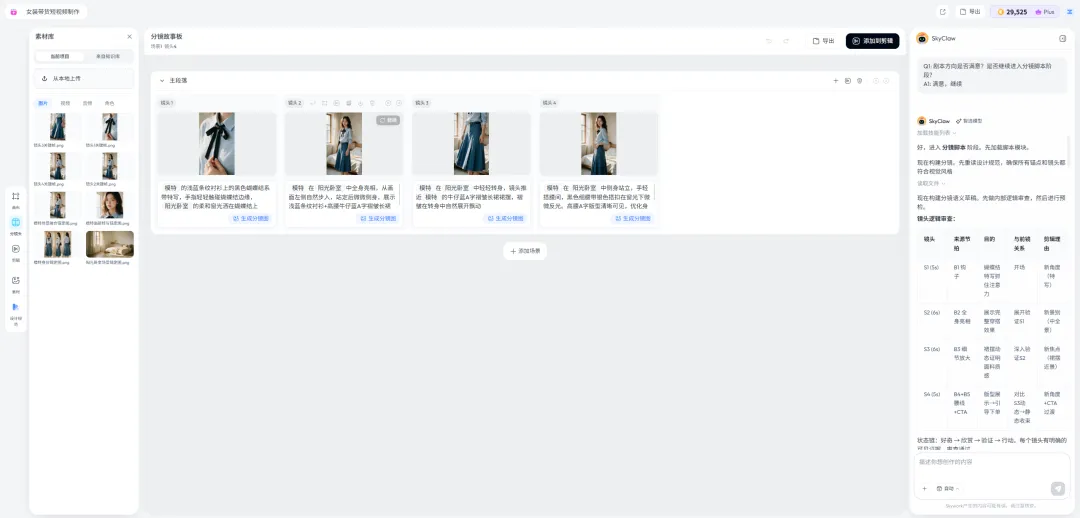Select the 视频 tab in 素材库
Viewport: 1080px width, 518px height.
[x=65, y=103]
